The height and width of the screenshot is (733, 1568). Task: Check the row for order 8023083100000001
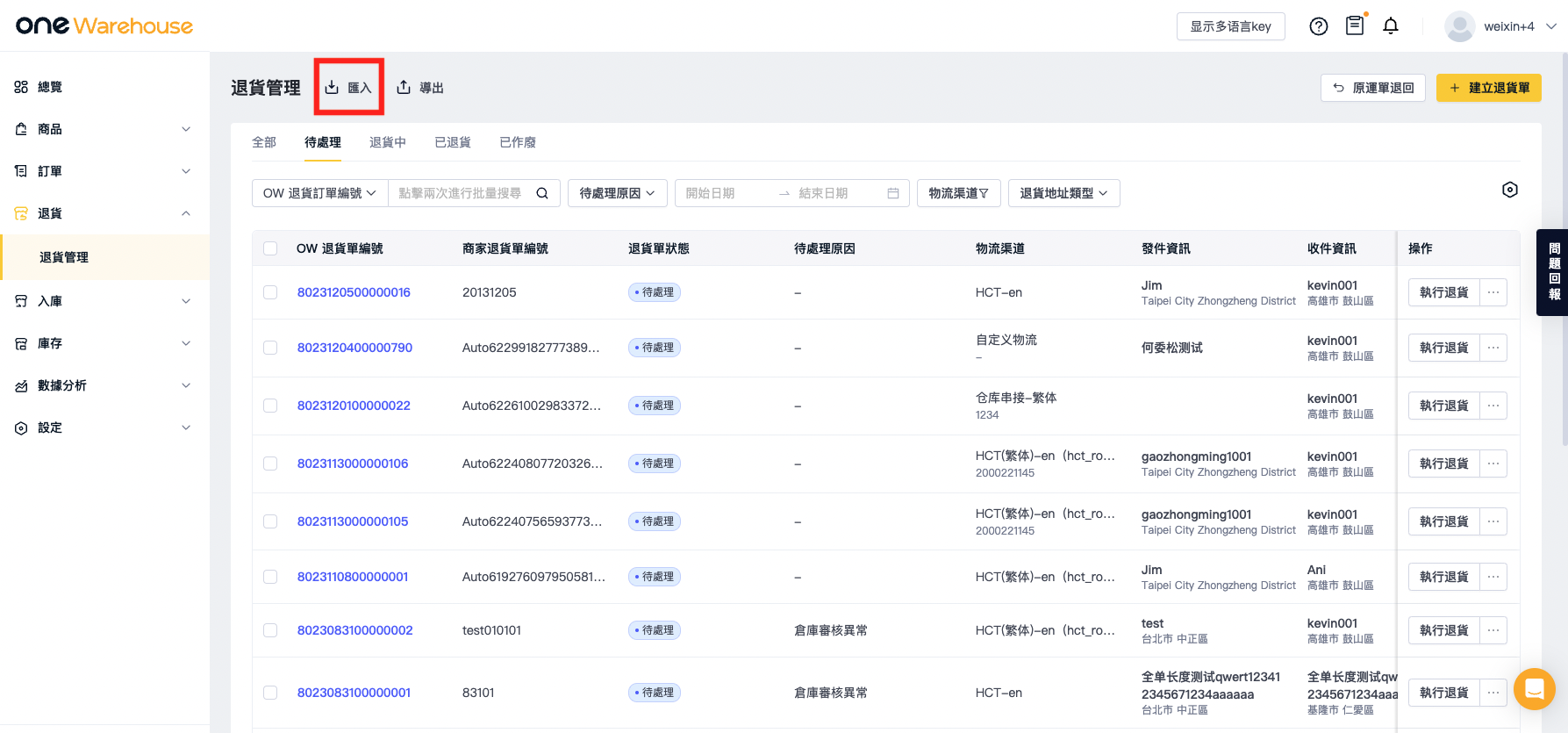coord(270,693)
